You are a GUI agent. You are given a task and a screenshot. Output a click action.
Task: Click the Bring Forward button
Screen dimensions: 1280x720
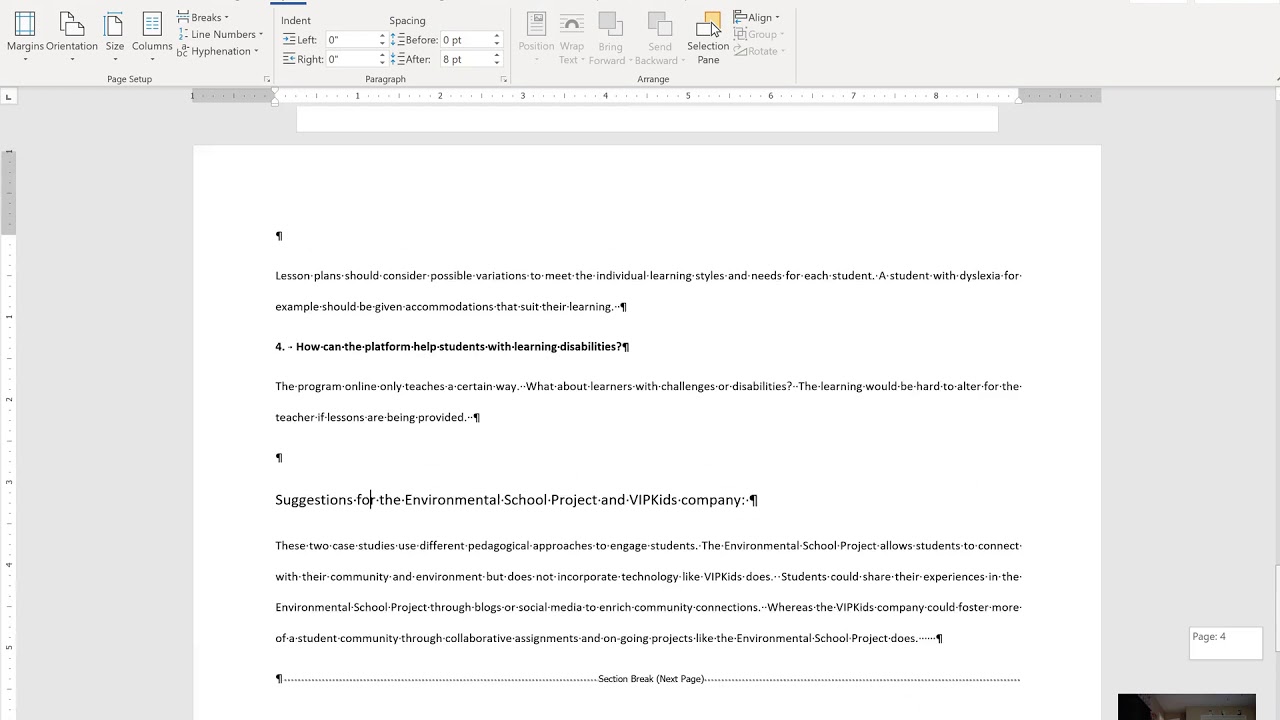[610, 38]
